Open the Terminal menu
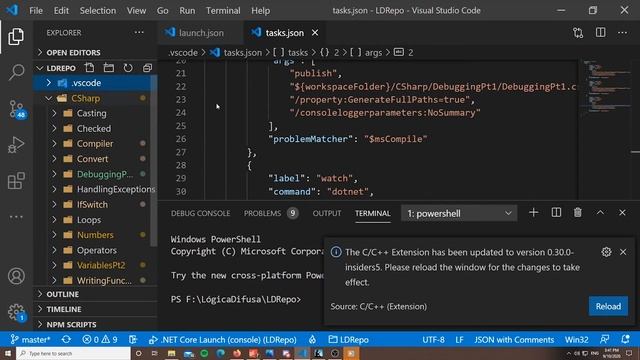This screenshot has width=640, height=360. pyautogui.click(x=223, y=11)
